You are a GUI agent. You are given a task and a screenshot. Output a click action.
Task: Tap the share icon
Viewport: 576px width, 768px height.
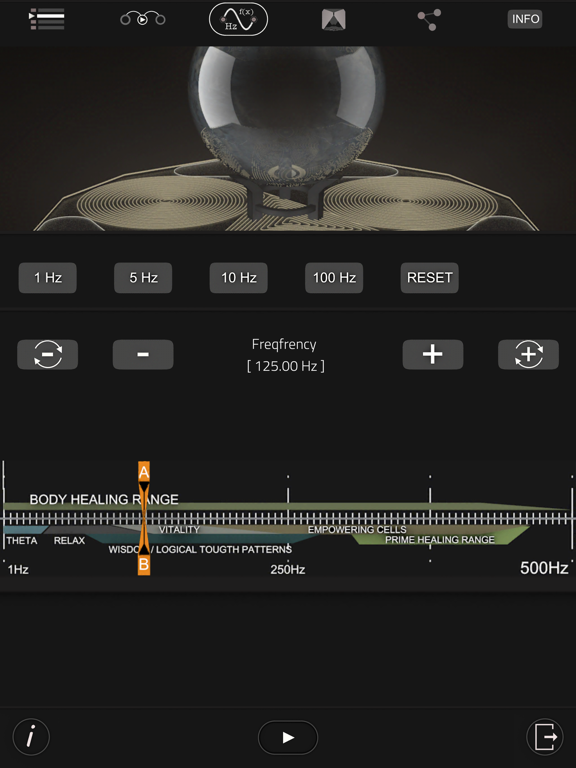429,20
